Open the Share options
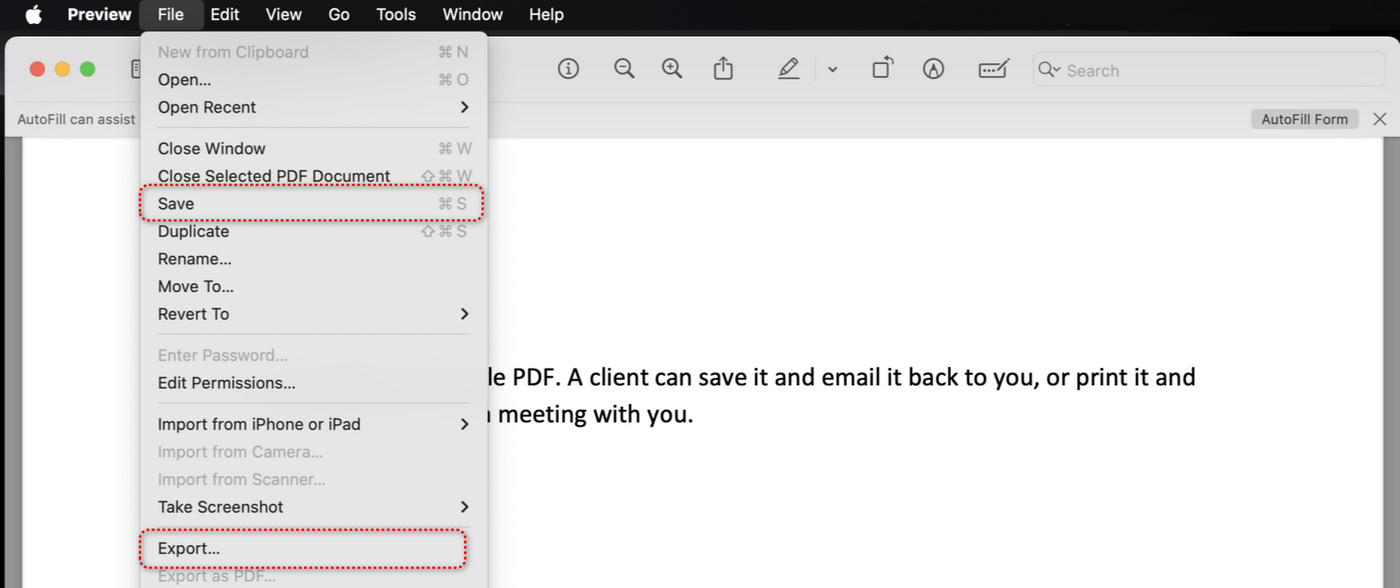Viewport: 1400px width, 588px height. click(x=723, y=68)
